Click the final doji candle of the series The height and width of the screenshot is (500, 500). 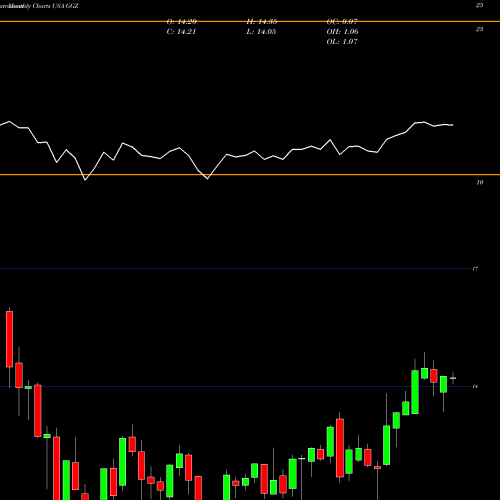pos(453,378)
